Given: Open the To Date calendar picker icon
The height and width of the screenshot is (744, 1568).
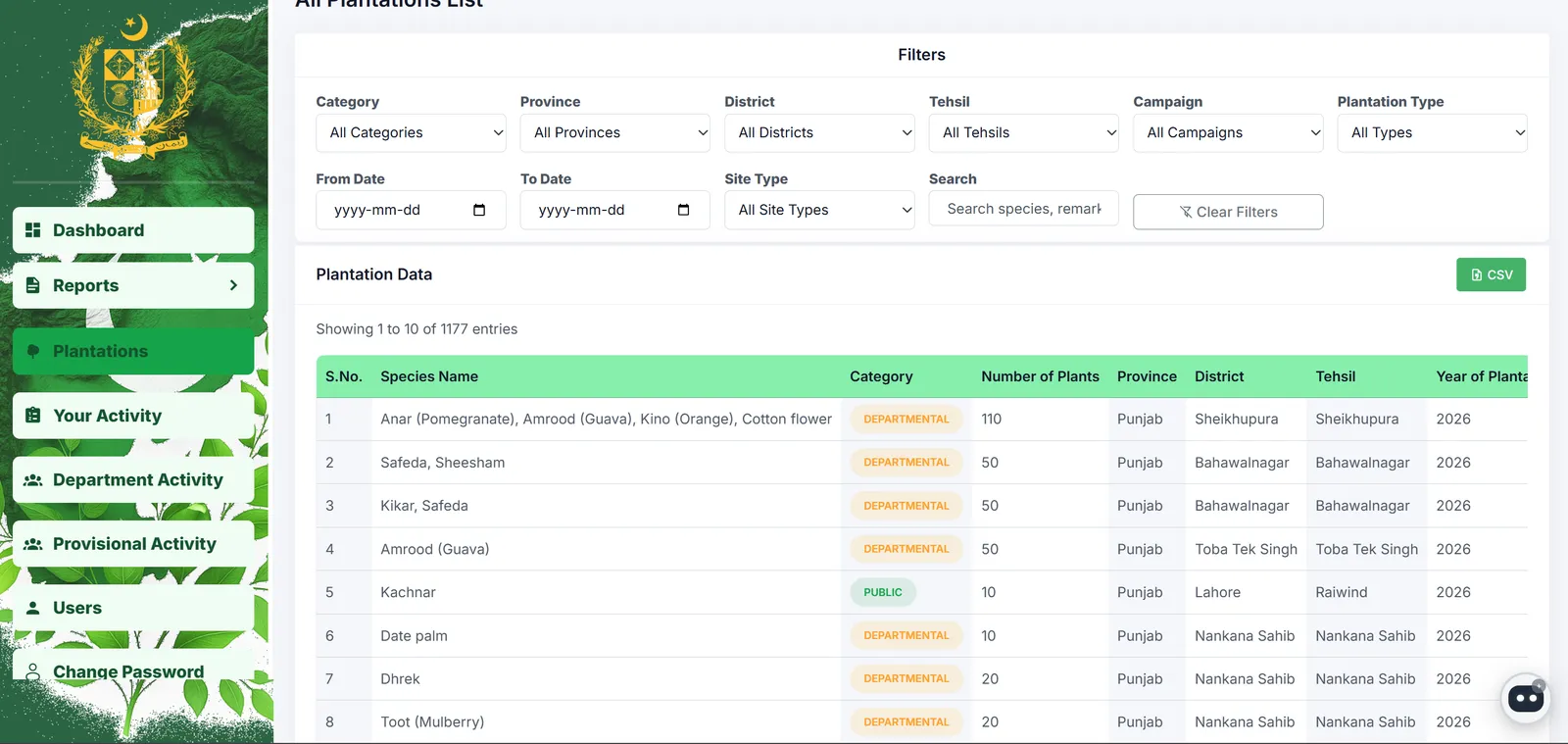Looking at the screenshot, I should [683, 210].
